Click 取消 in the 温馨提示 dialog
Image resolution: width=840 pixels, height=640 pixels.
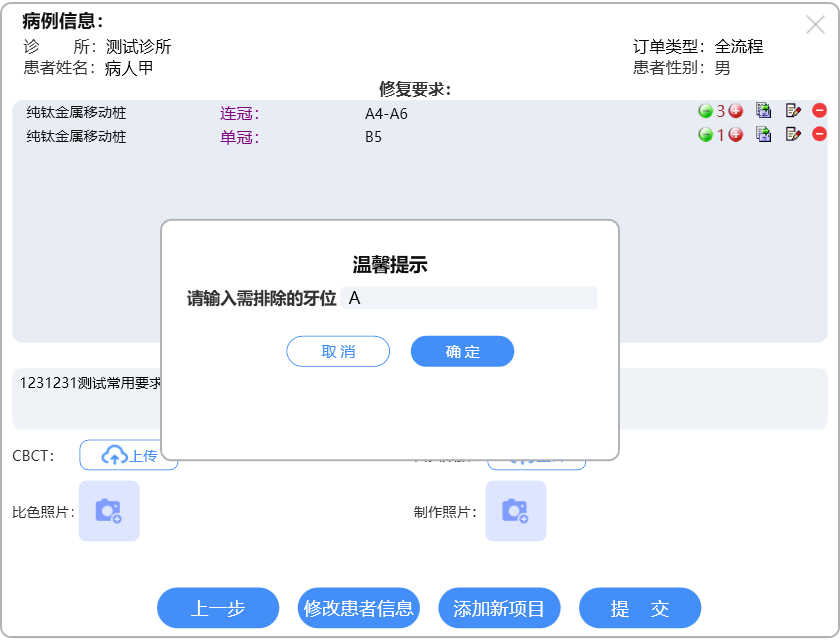click(x=338, y=352)
